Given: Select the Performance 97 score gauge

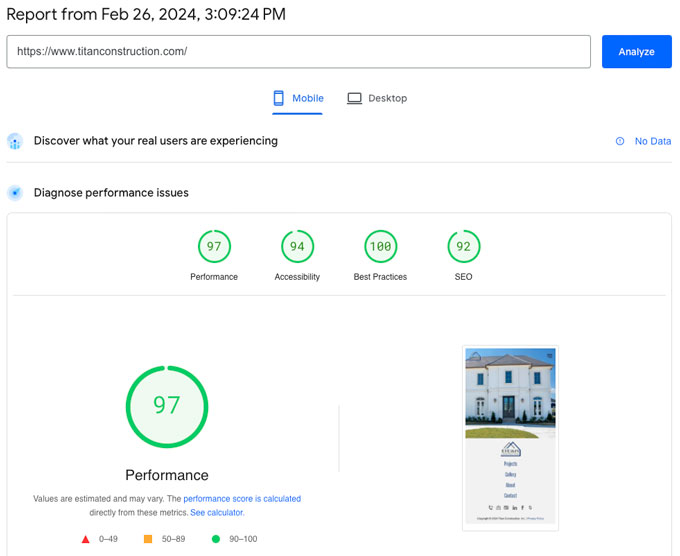Looking at the screenshot, I should (214, 246).
